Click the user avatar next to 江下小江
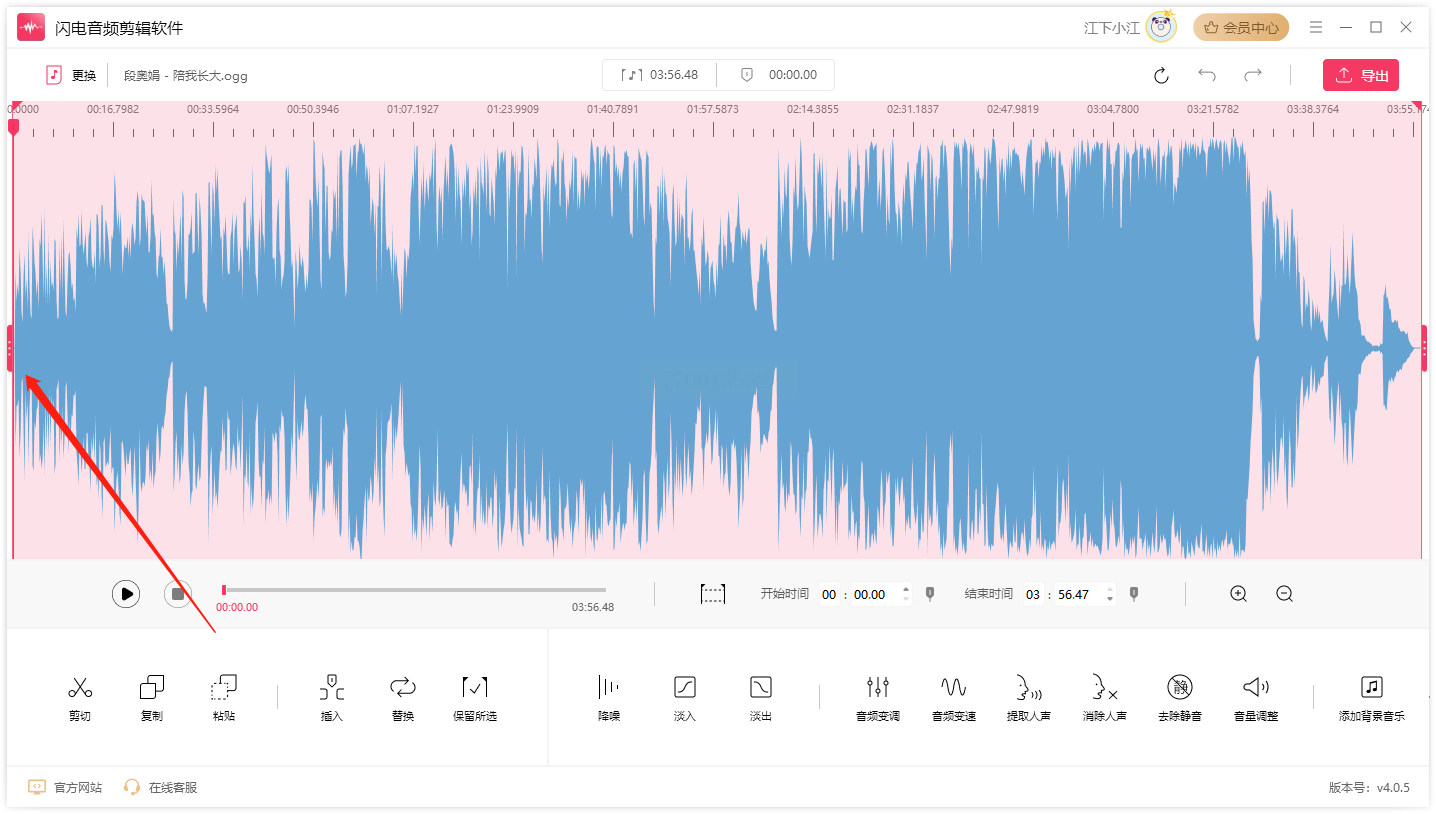 point(1161,27)
